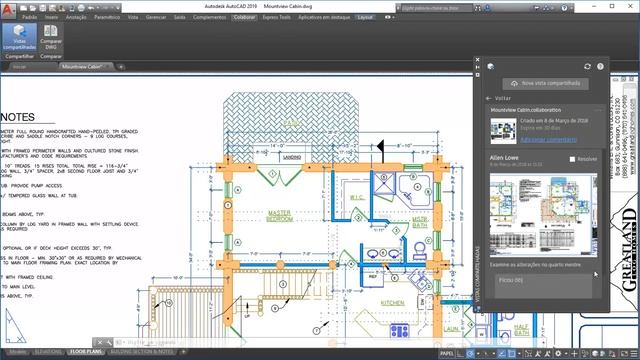Switch to the Anotação ribbon tab
The height and width of the screenshot is (360, 640).
pyautogui.click(x=76, y=17)
